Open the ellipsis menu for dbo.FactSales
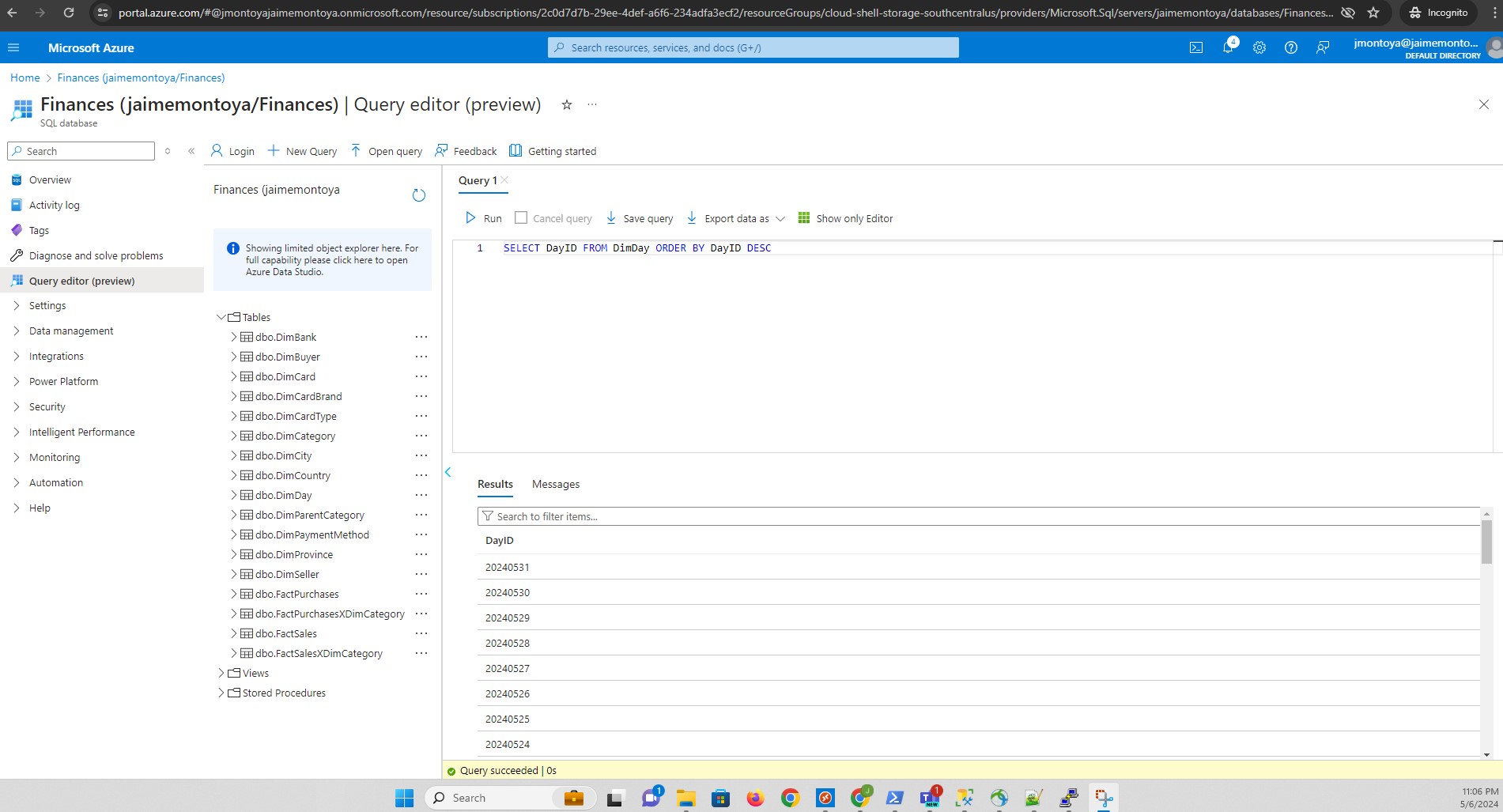Screen dimensions: 1503x812 tap(421, 633)
